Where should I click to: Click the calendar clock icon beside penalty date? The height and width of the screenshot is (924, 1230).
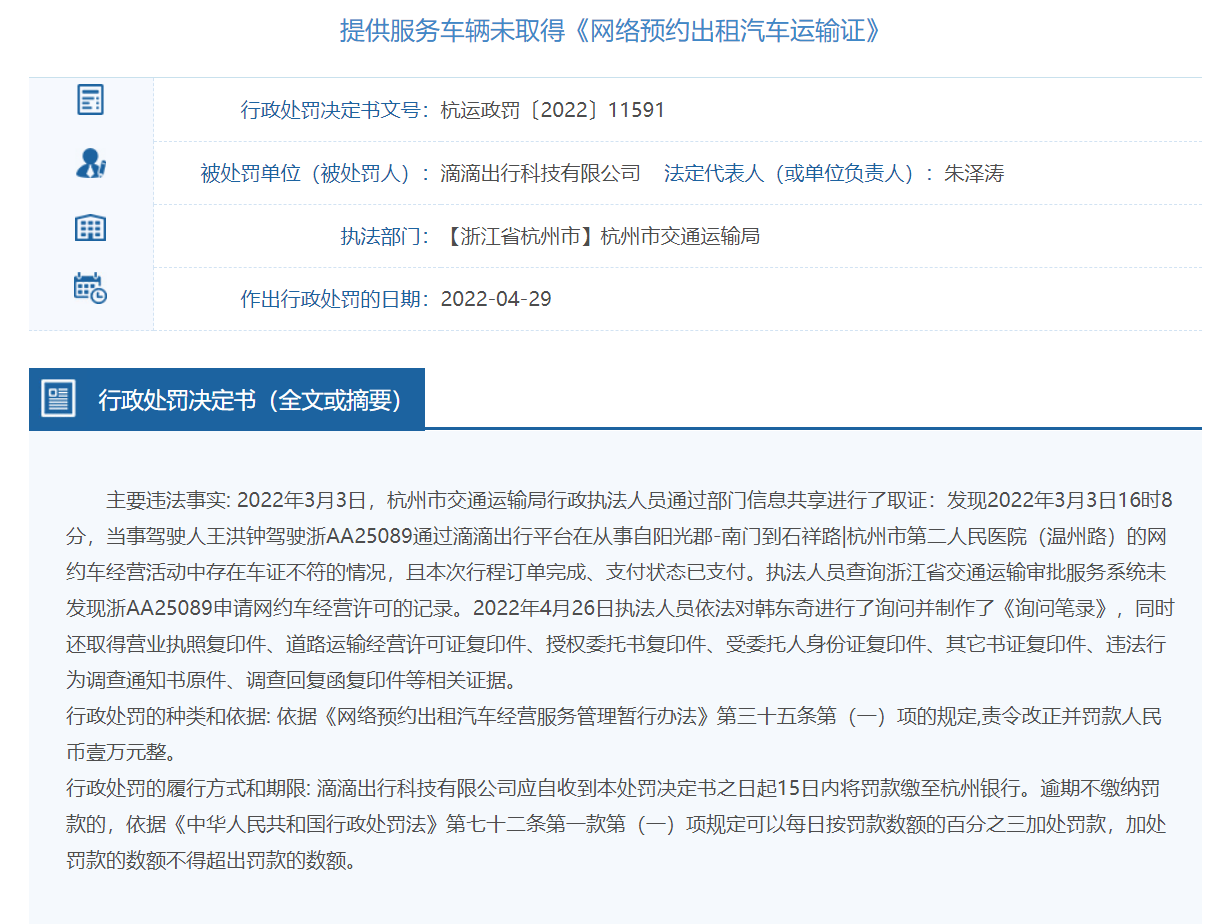90,288
